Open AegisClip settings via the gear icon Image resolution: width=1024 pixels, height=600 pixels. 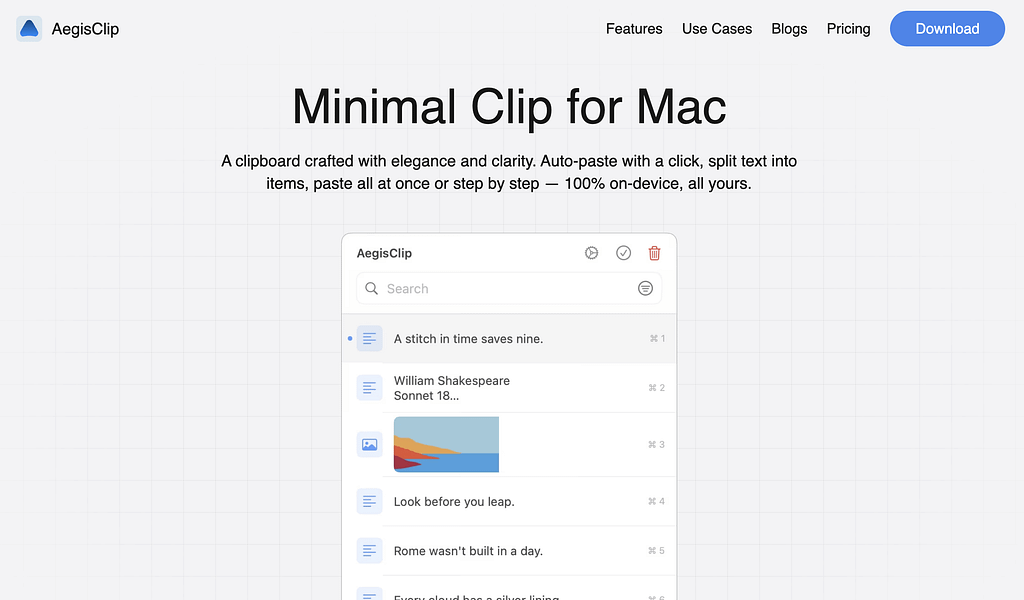[591, 253]
